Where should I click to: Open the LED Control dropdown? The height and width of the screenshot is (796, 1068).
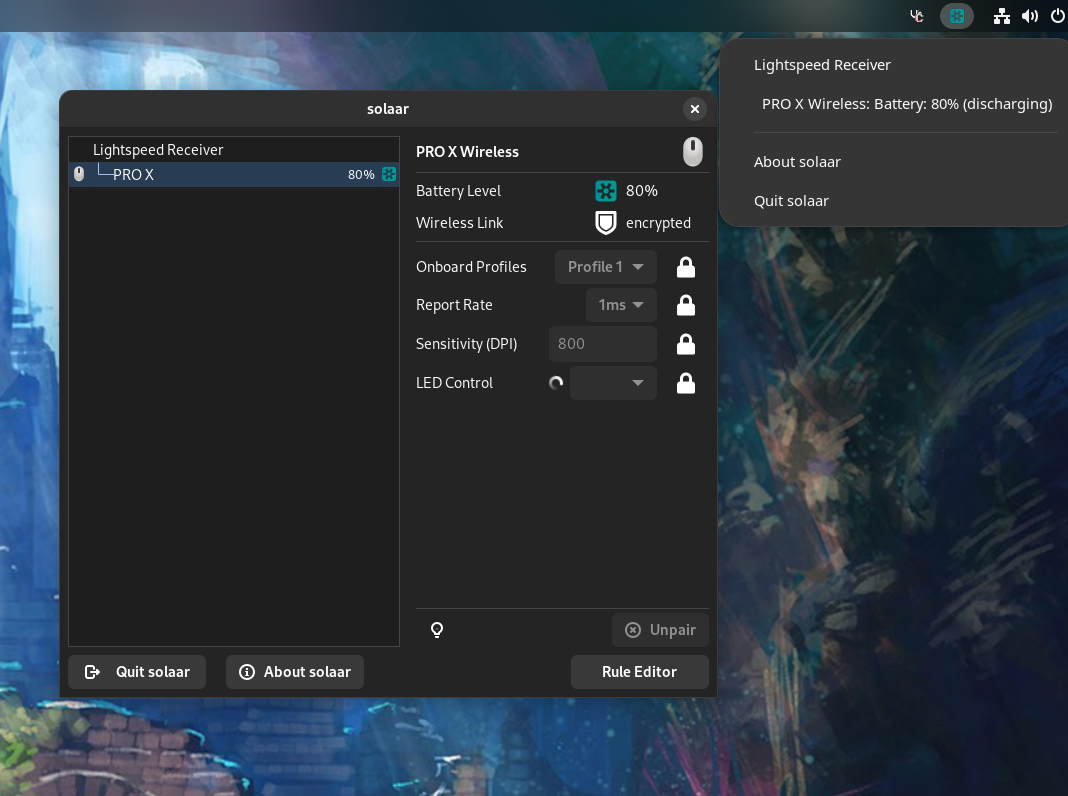click(x=613, y=383)
